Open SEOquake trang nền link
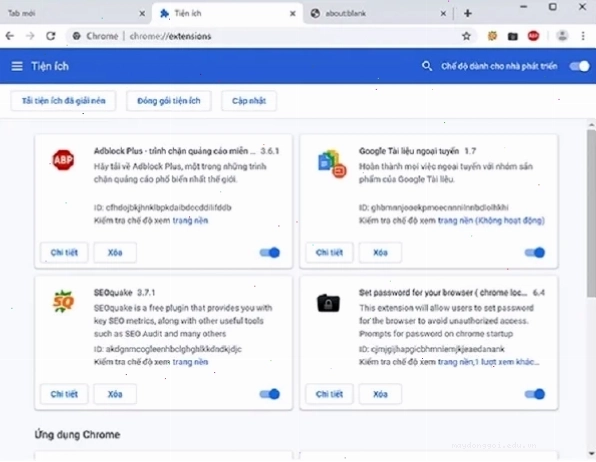Screen dimensions: 596x462 pyautogui.click(x=190, y=362)
